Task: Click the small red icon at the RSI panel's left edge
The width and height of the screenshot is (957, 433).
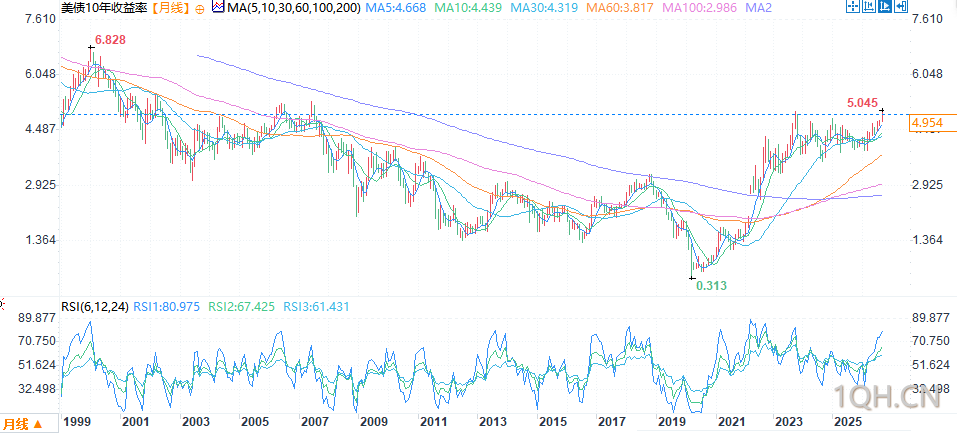Action: coord(1,302)
